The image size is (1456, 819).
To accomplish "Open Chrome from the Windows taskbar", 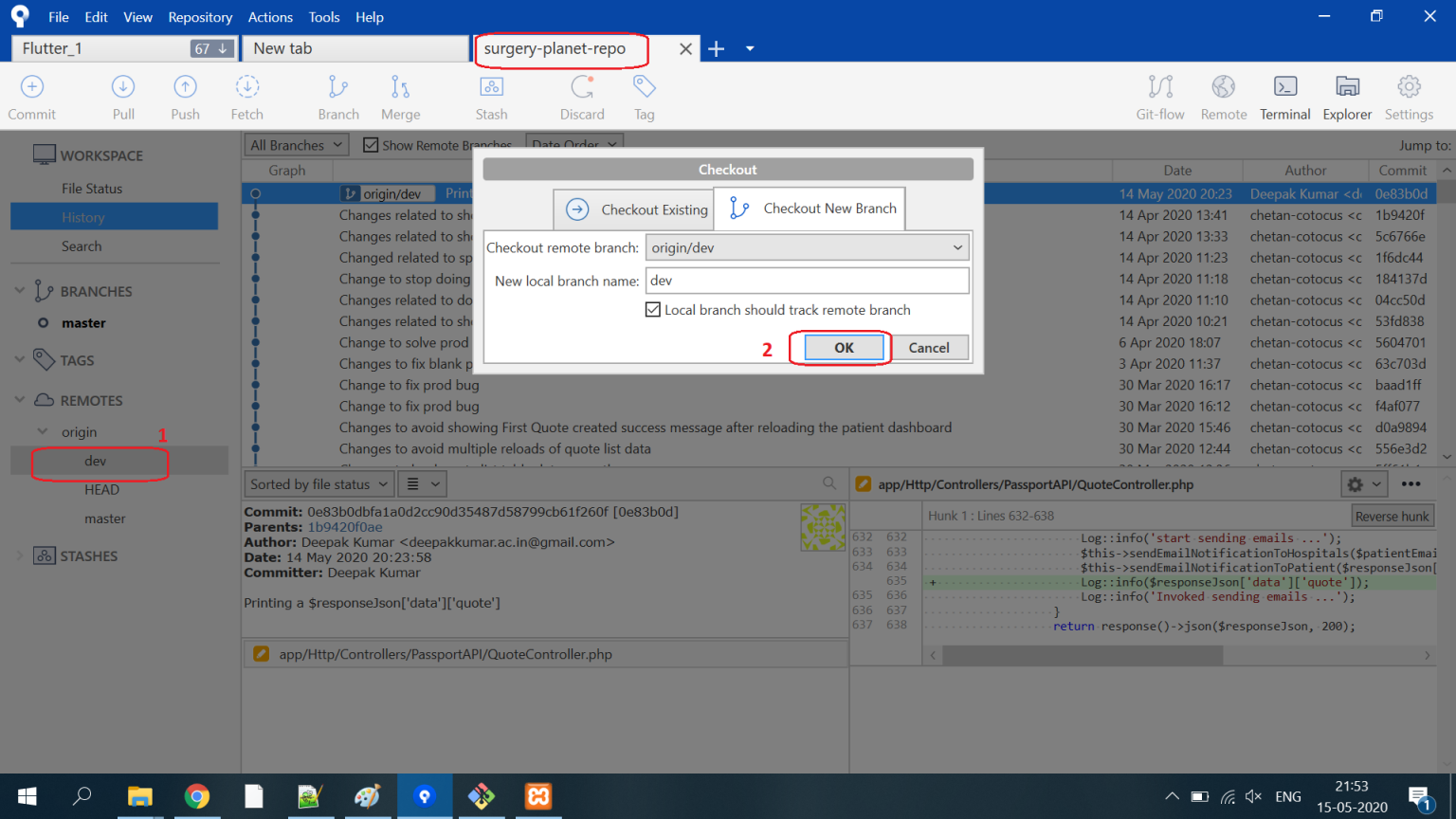I will tap(197, 796).
